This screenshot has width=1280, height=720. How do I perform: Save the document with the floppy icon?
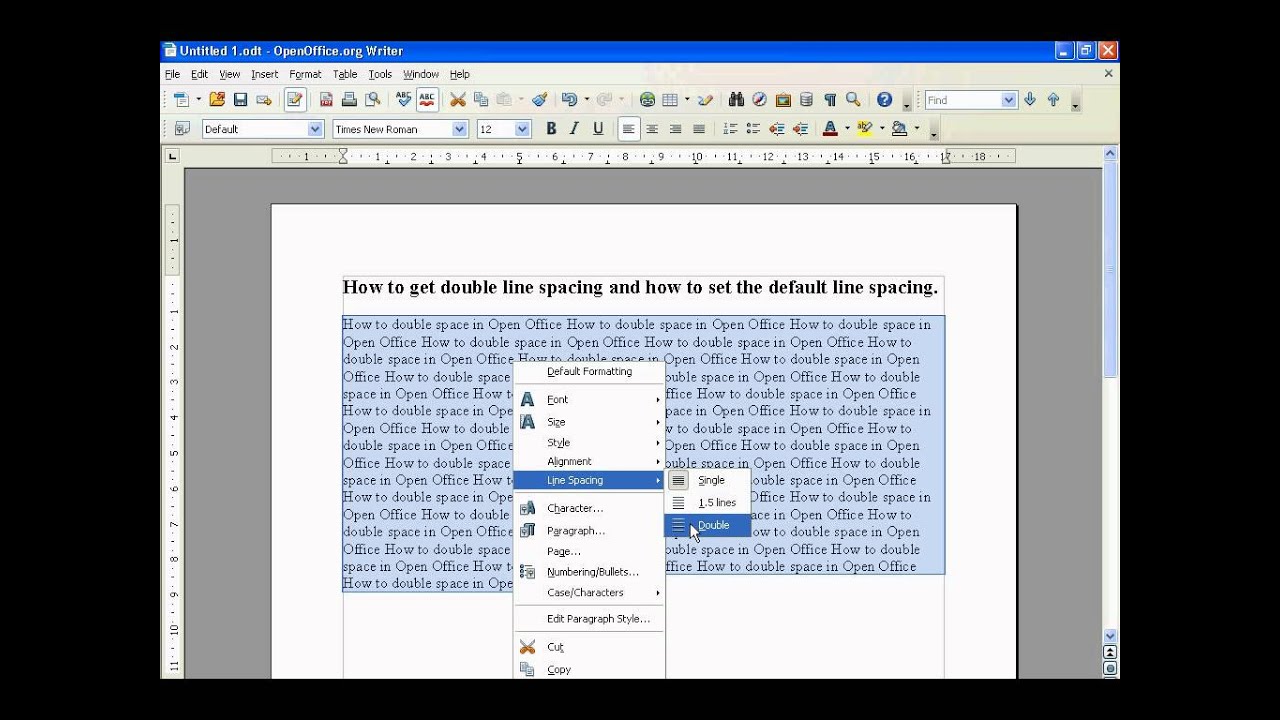tap(240, 100)
